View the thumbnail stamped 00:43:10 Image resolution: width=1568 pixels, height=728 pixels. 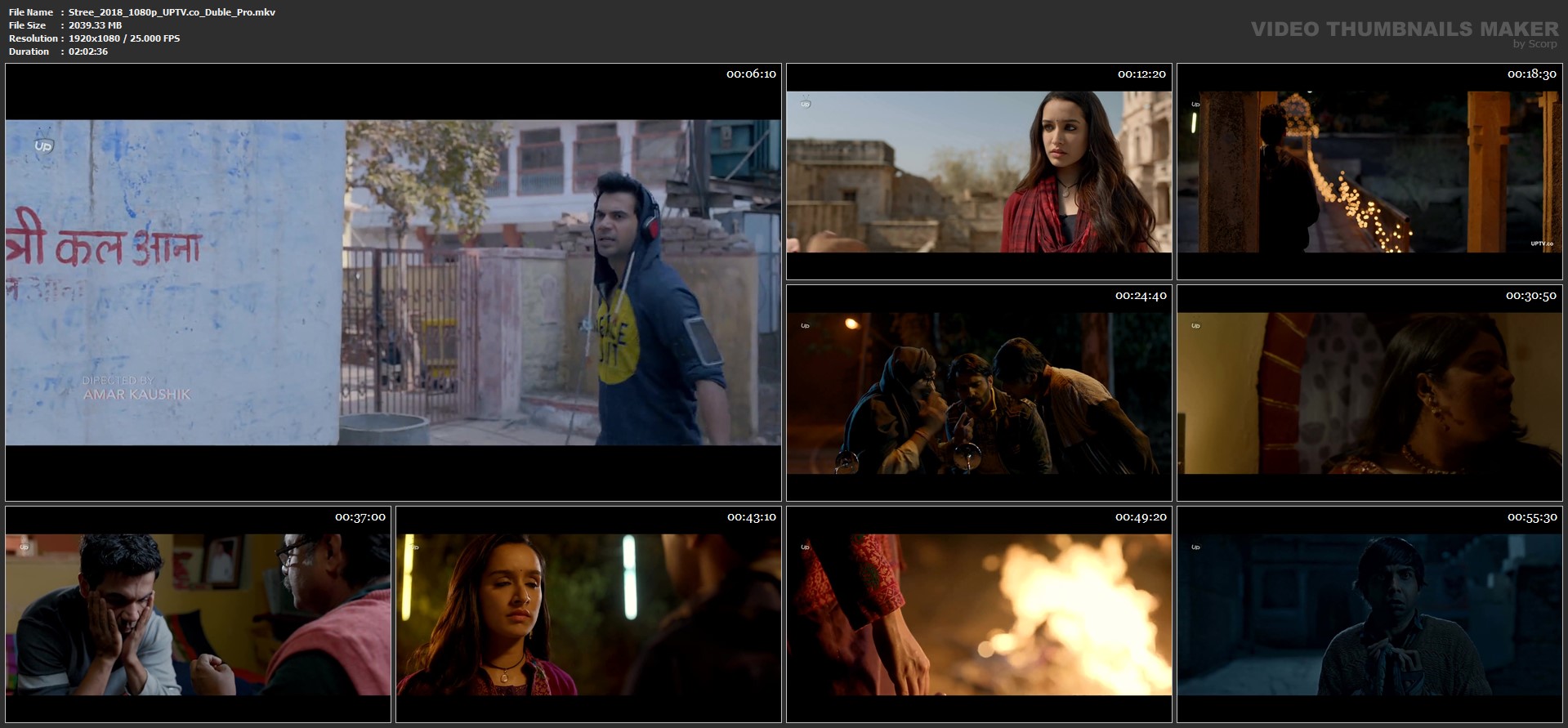(x=588, y=614)
